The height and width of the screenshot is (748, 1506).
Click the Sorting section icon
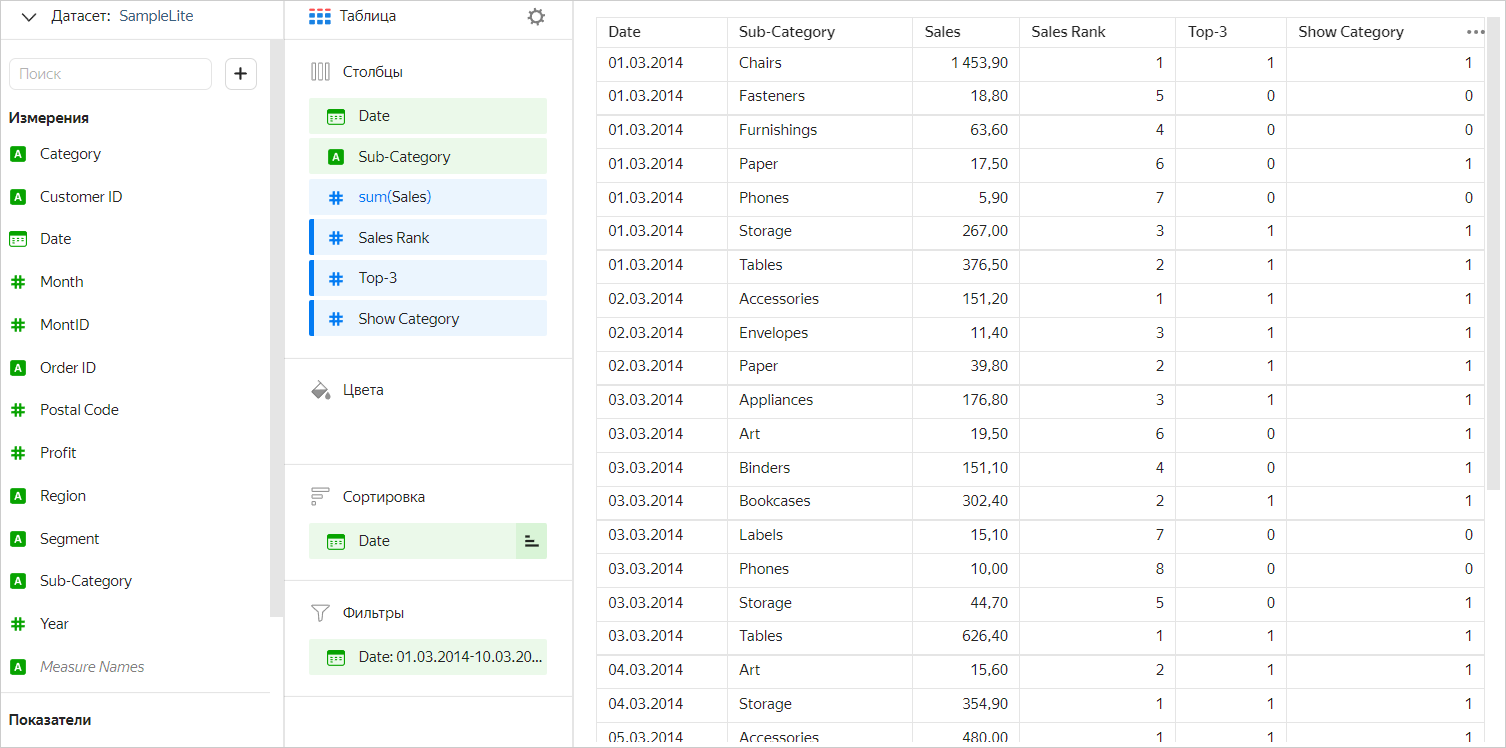tap(320, 497)
